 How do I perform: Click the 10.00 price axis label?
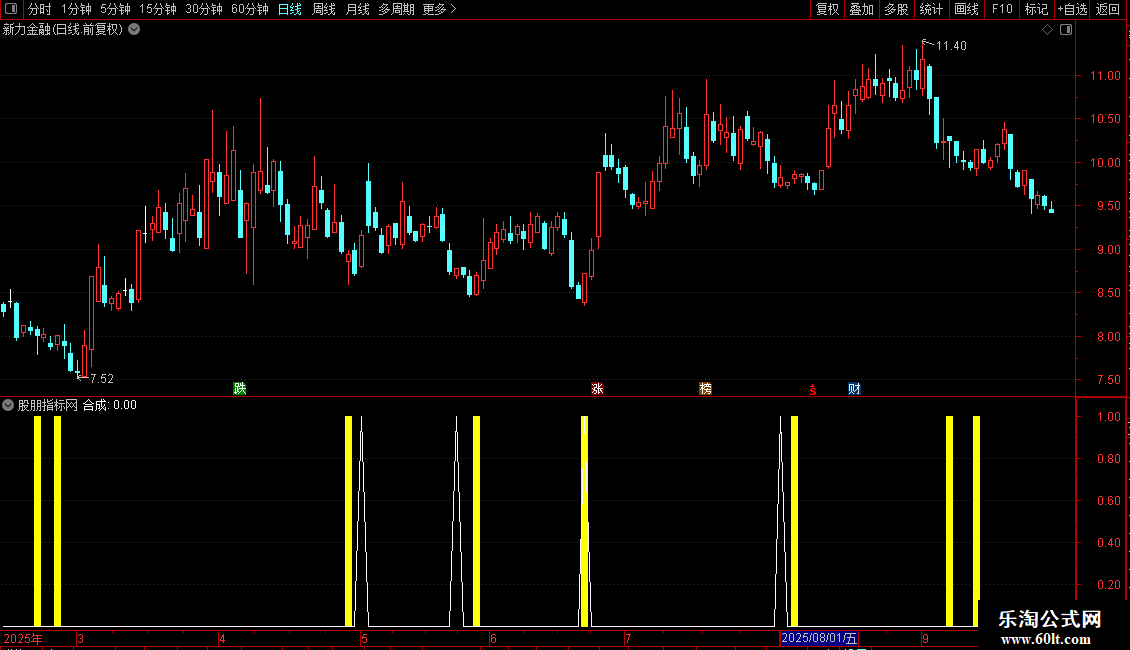1105,163
